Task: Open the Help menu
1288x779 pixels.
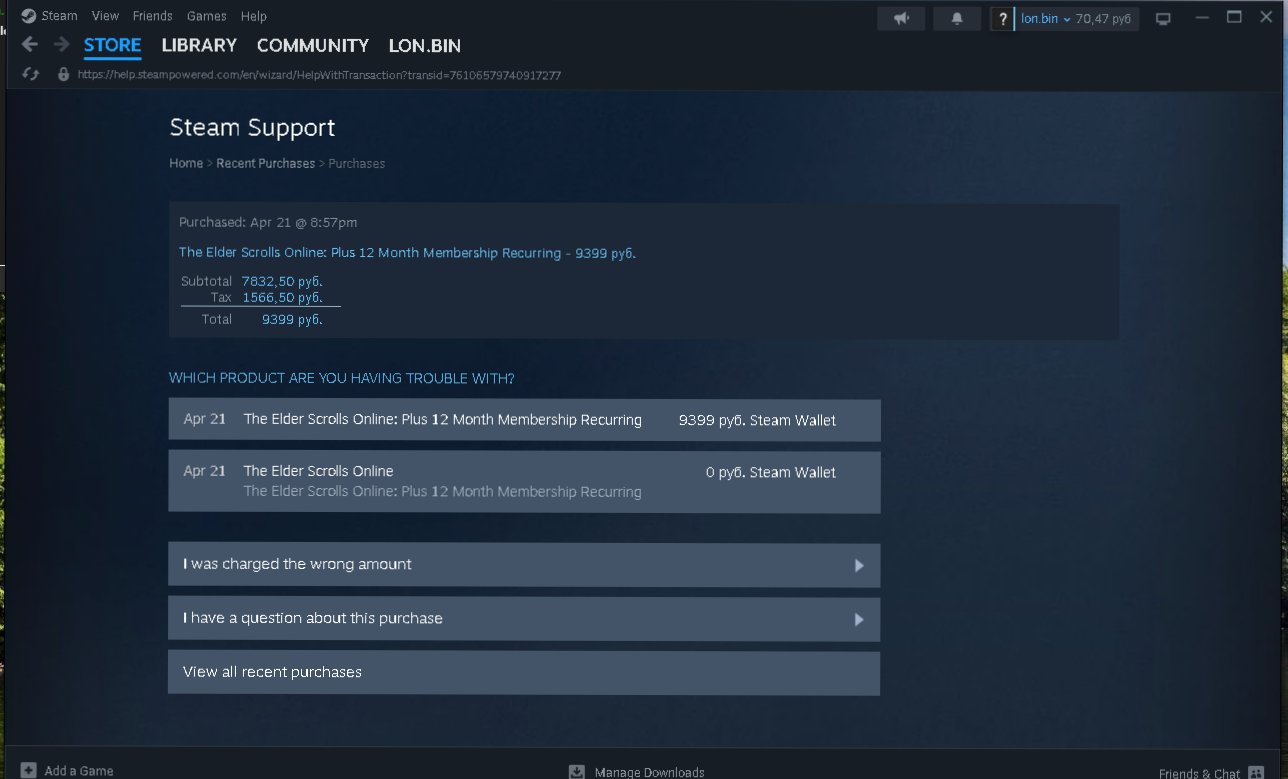Action: (x=254, y=16)
